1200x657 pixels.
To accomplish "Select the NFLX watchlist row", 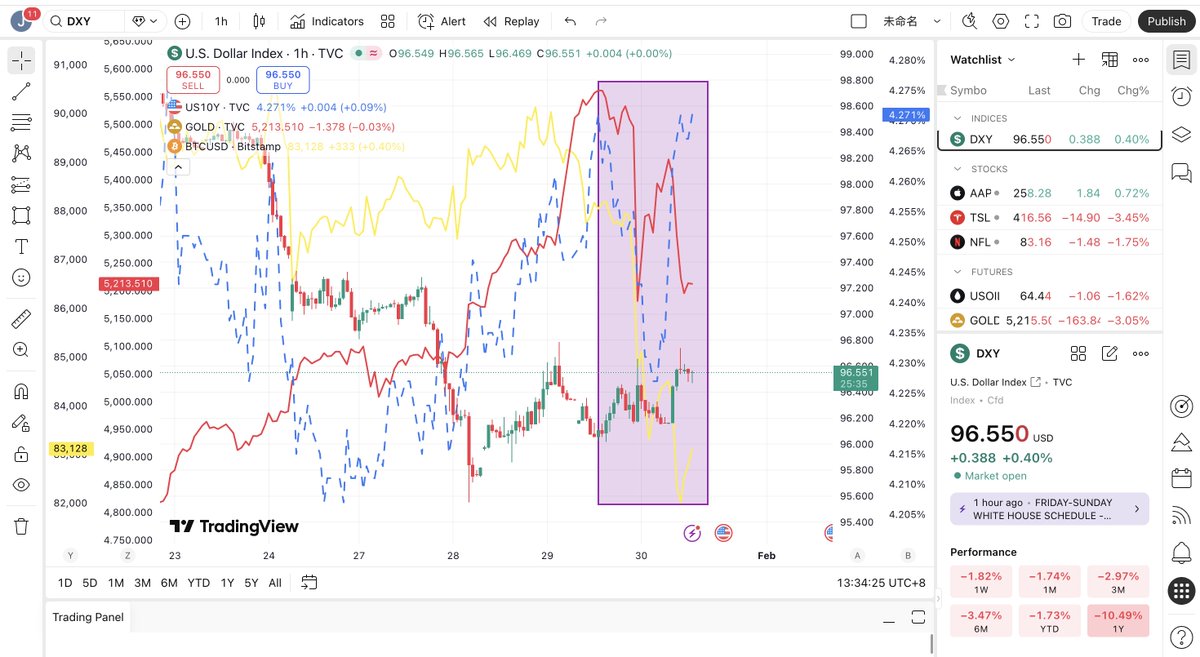I will [x=1049, y=242].
